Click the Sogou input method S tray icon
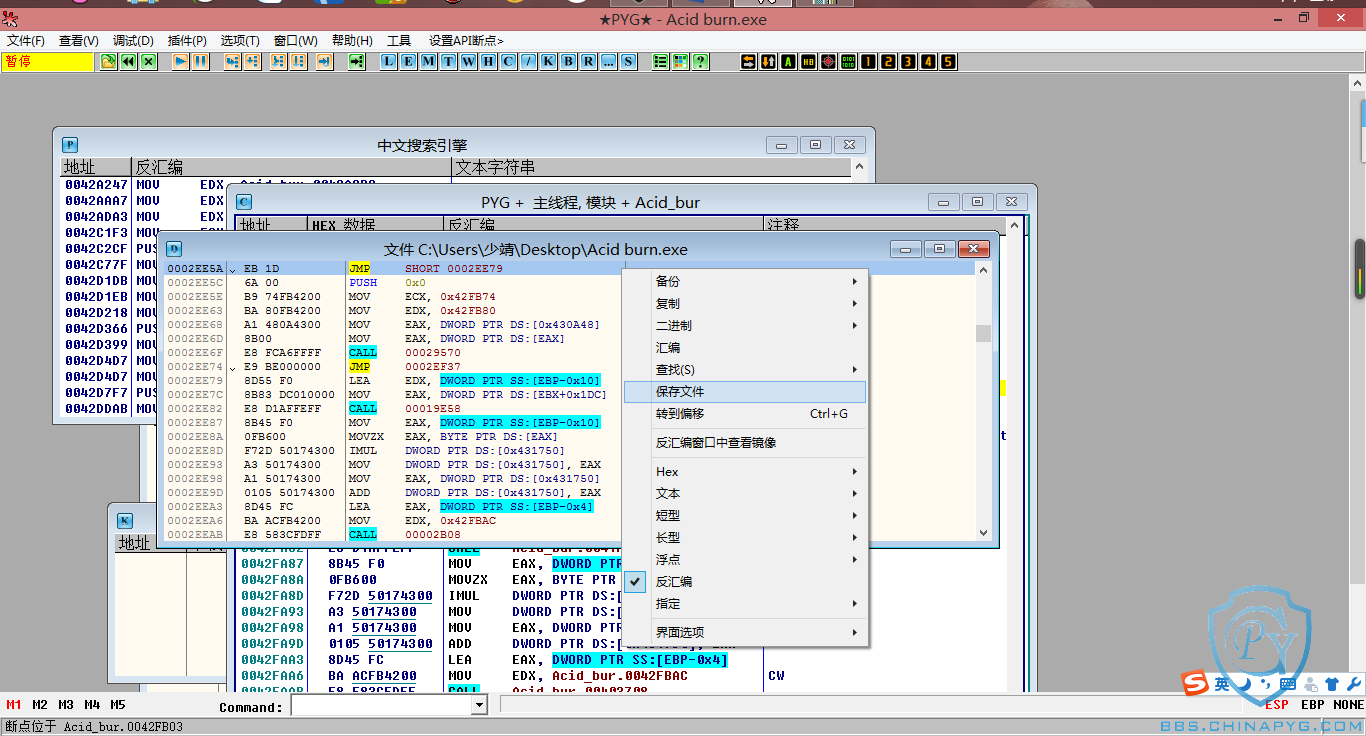Image resolution: width=1366 pixels, height=736 pixels. [x=1194, y=684]
